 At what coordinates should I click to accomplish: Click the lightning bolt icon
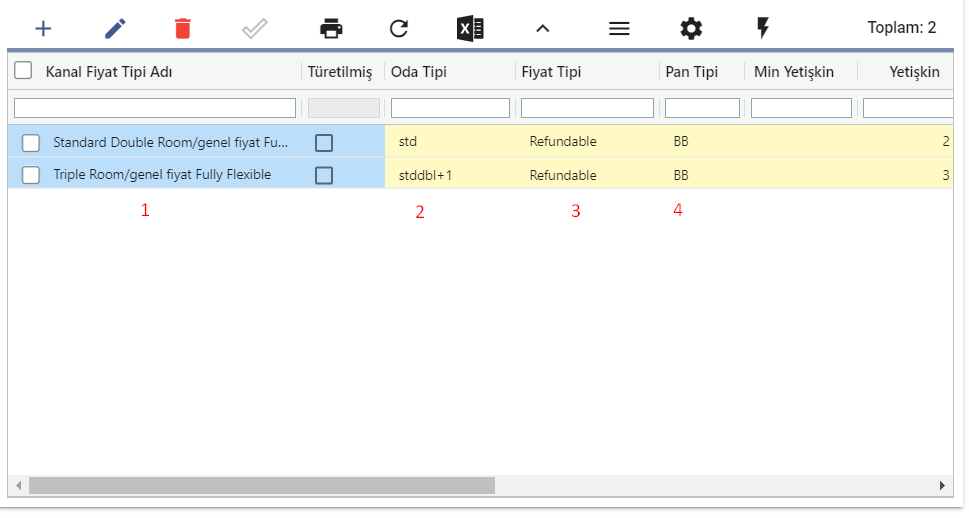[763, 28]
